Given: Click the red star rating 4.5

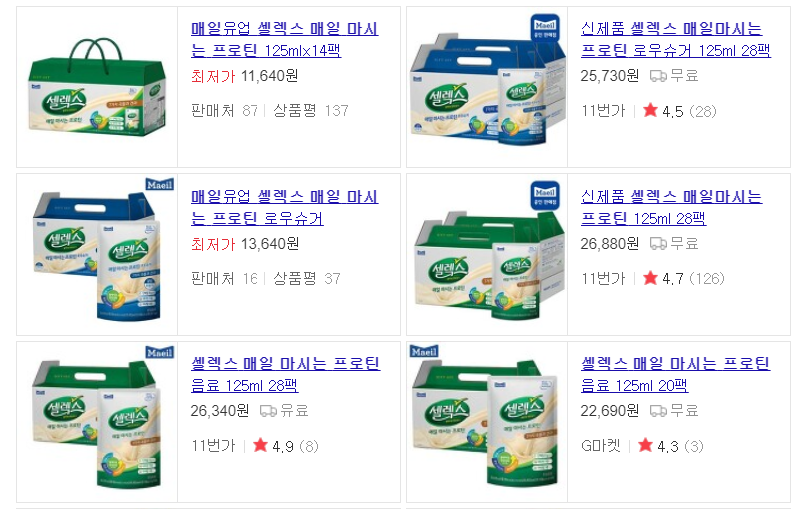Looking at the screenshot, I should pos(650,110).
